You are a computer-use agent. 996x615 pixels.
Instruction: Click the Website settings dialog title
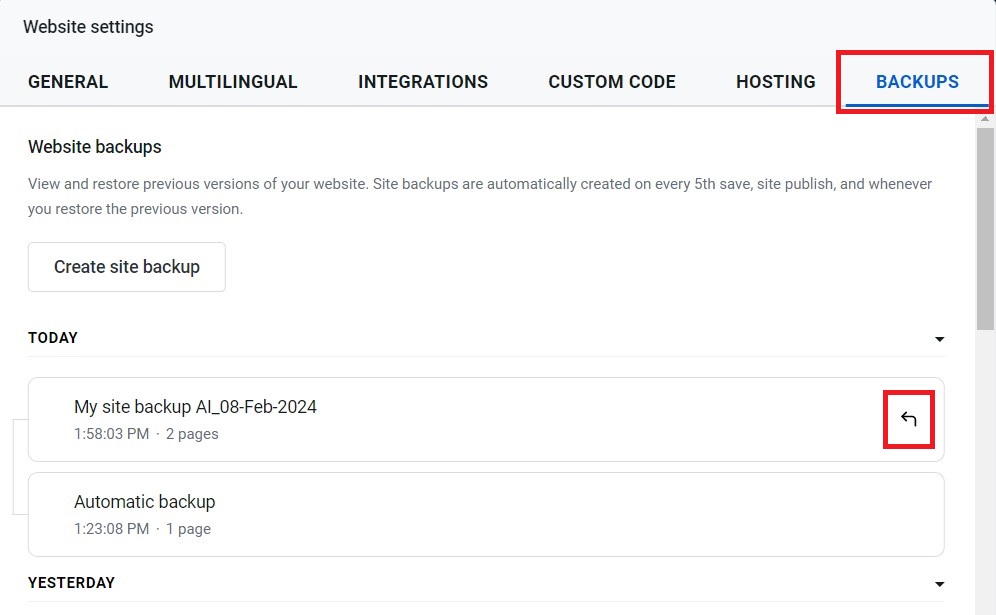coord(88,27)
